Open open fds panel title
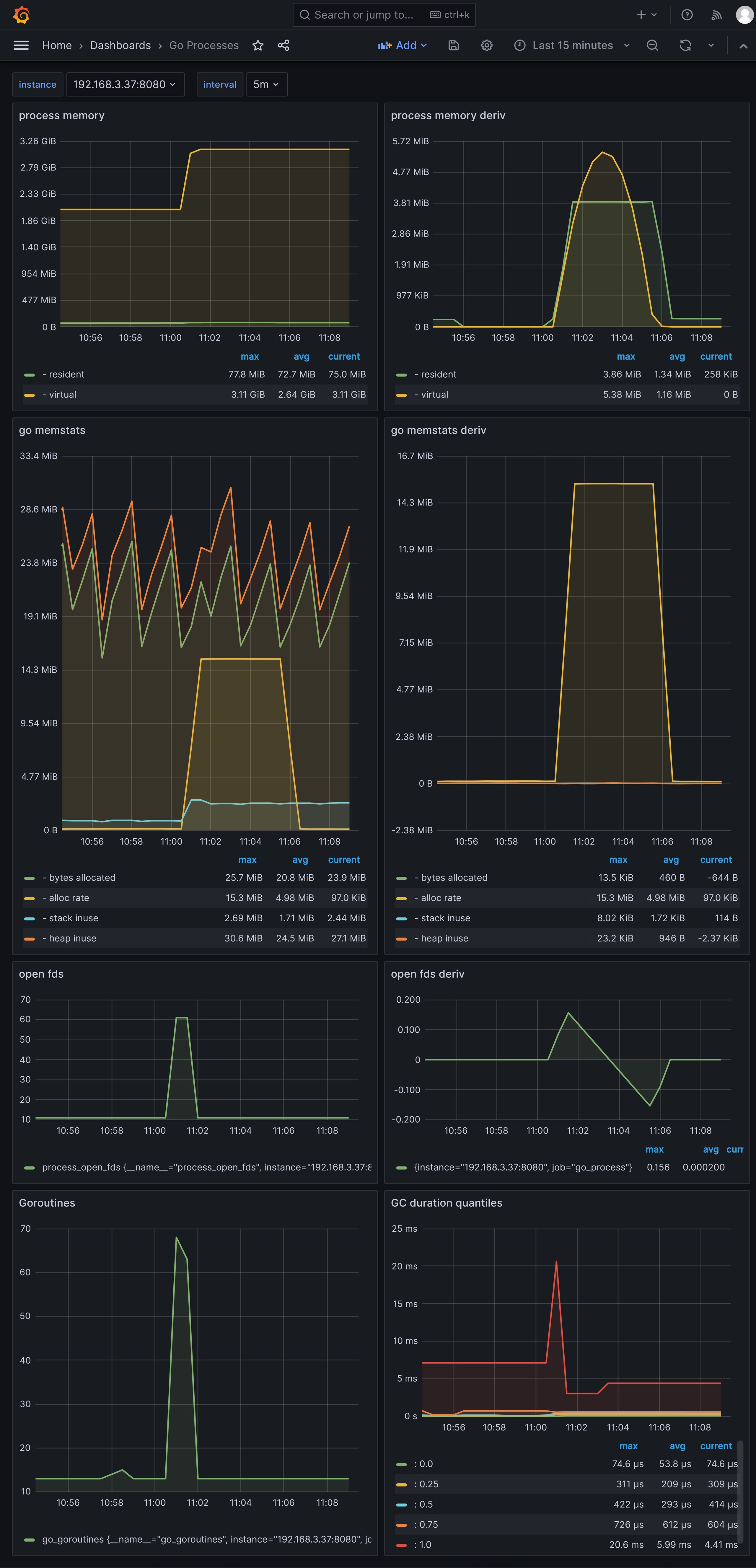This screenshot has width=756, height=1568. click(x=41, y=974)
